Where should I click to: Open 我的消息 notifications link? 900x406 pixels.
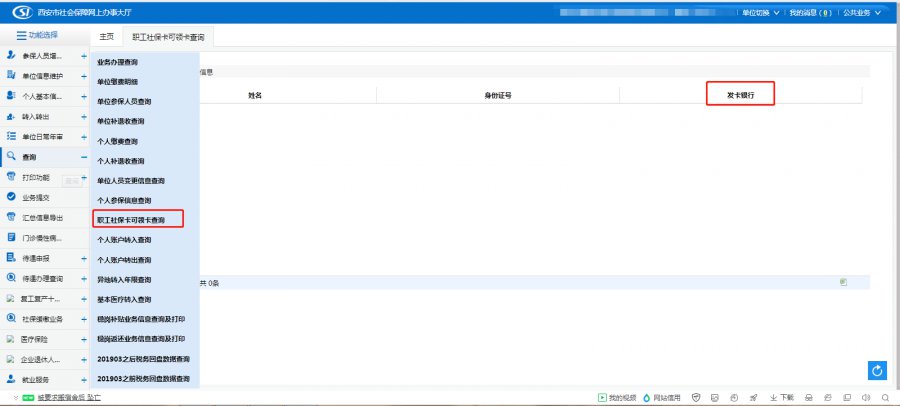click(810, 13)
